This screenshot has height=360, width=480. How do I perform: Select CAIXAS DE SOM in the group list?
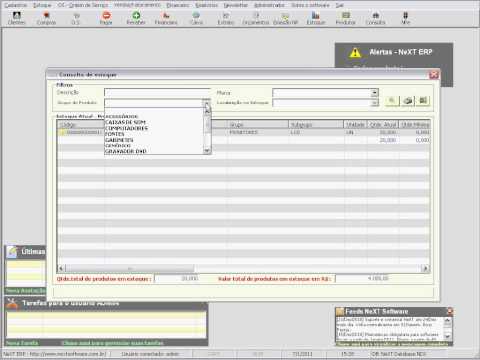point(125,122)
